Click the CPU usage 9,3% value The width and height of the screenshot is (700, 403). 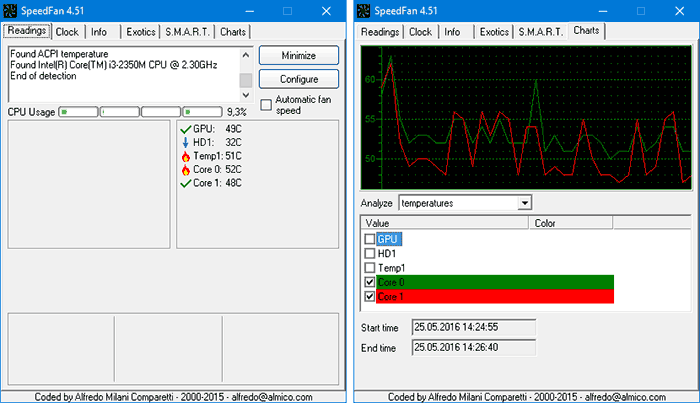point(237,112)
